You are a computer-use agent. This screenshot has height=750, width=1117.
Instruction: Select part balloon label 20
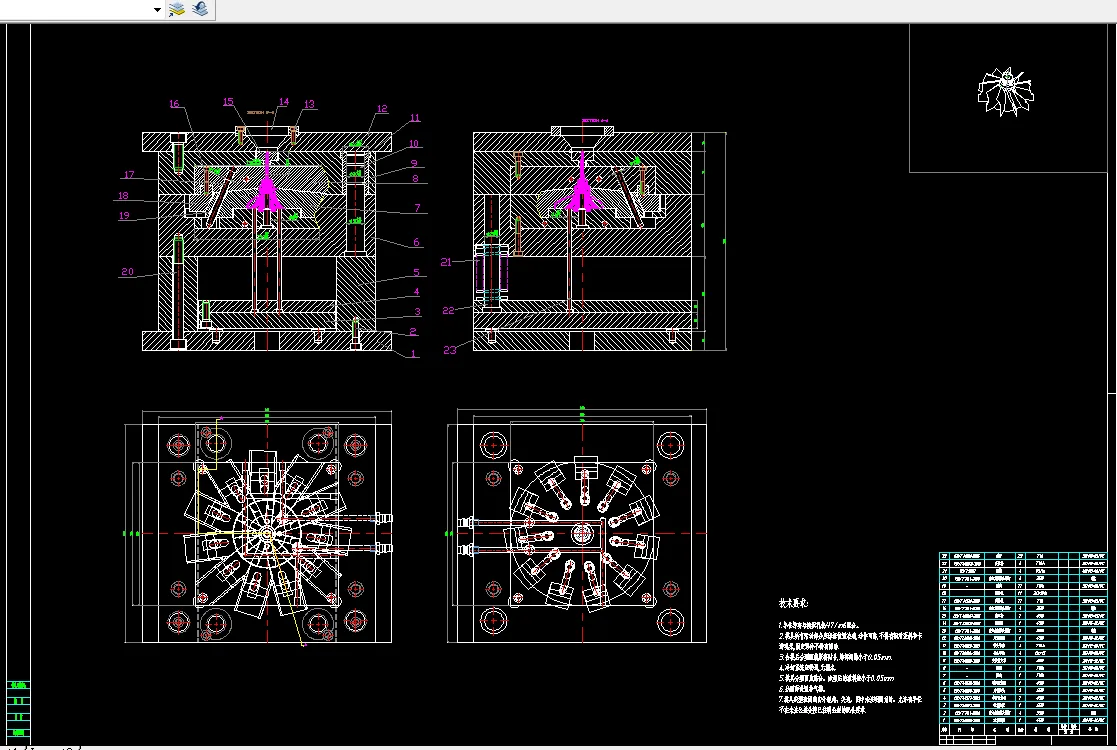tap(128, 271)
